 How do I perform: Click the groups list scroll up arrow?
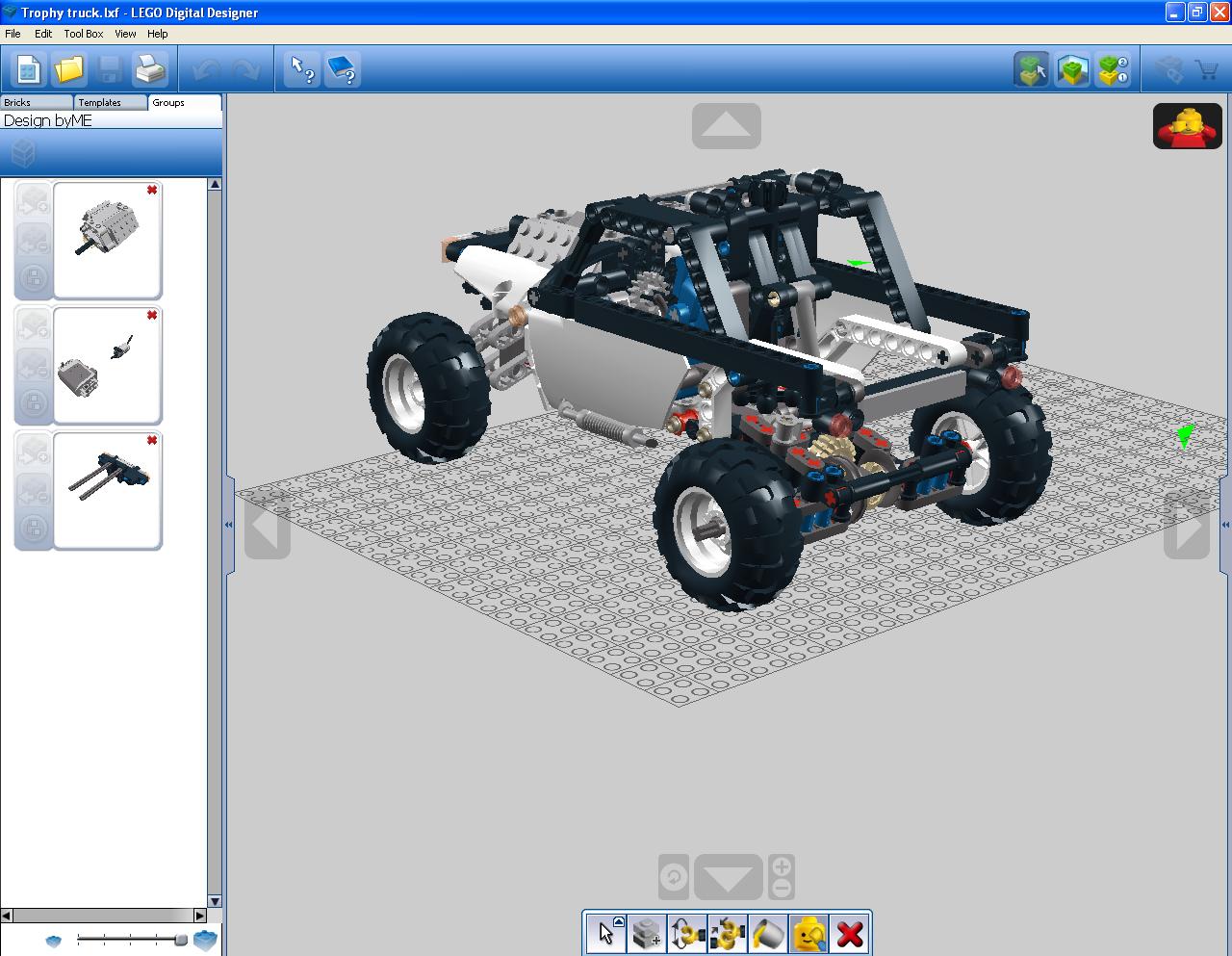pos(215,184)
